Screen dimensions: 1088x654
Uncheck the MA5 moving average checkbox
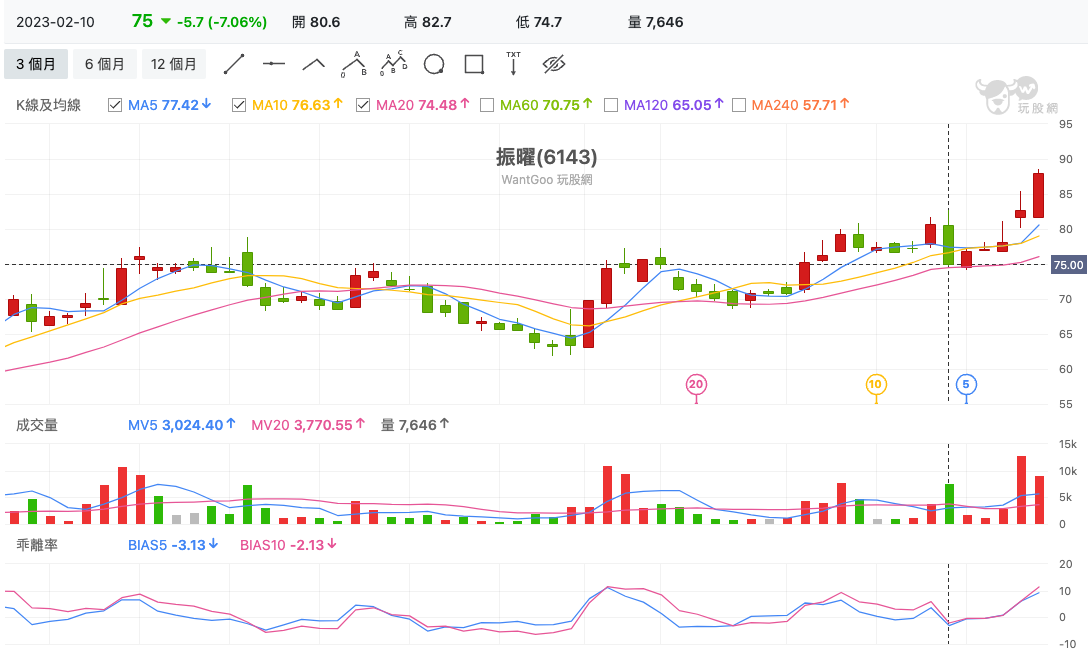tap(115, 105)
